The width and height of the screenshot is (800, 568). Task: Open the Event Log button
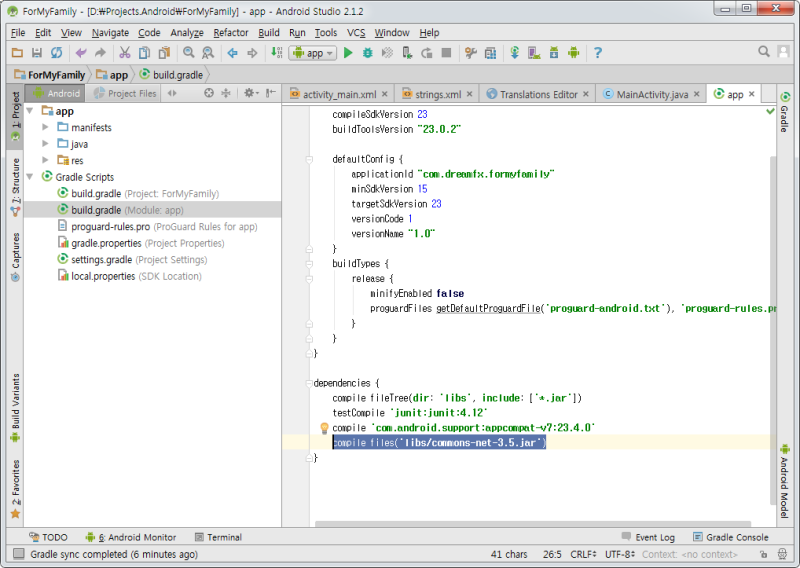(x=648, y=537)
